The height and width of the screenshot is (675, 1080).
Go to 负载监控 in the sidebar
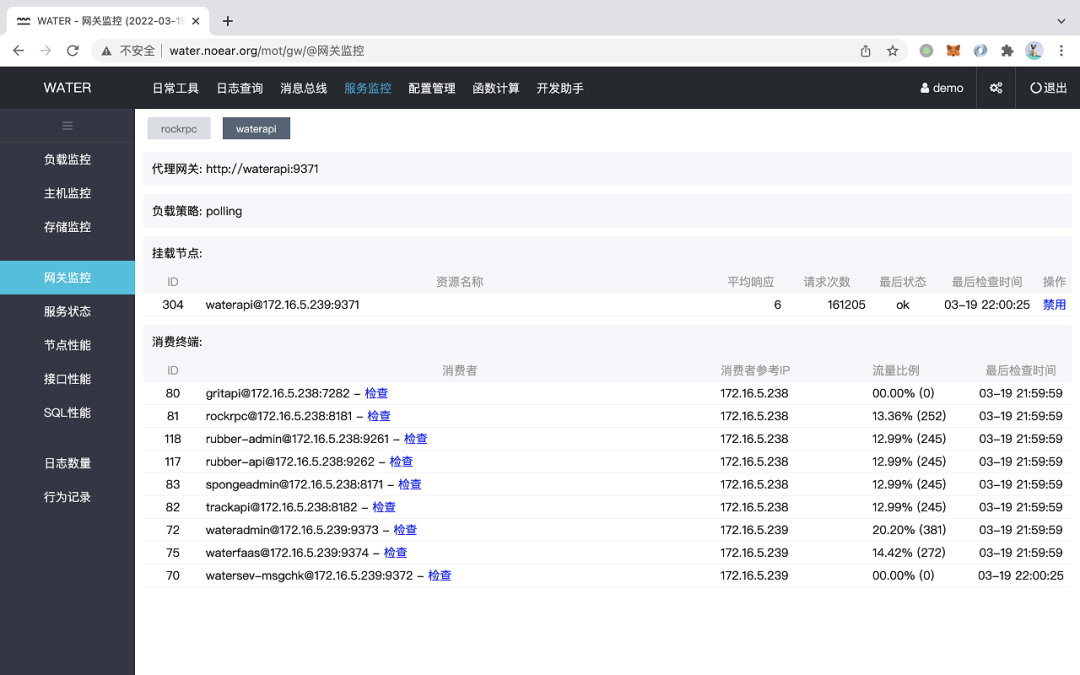click(67, 159)
